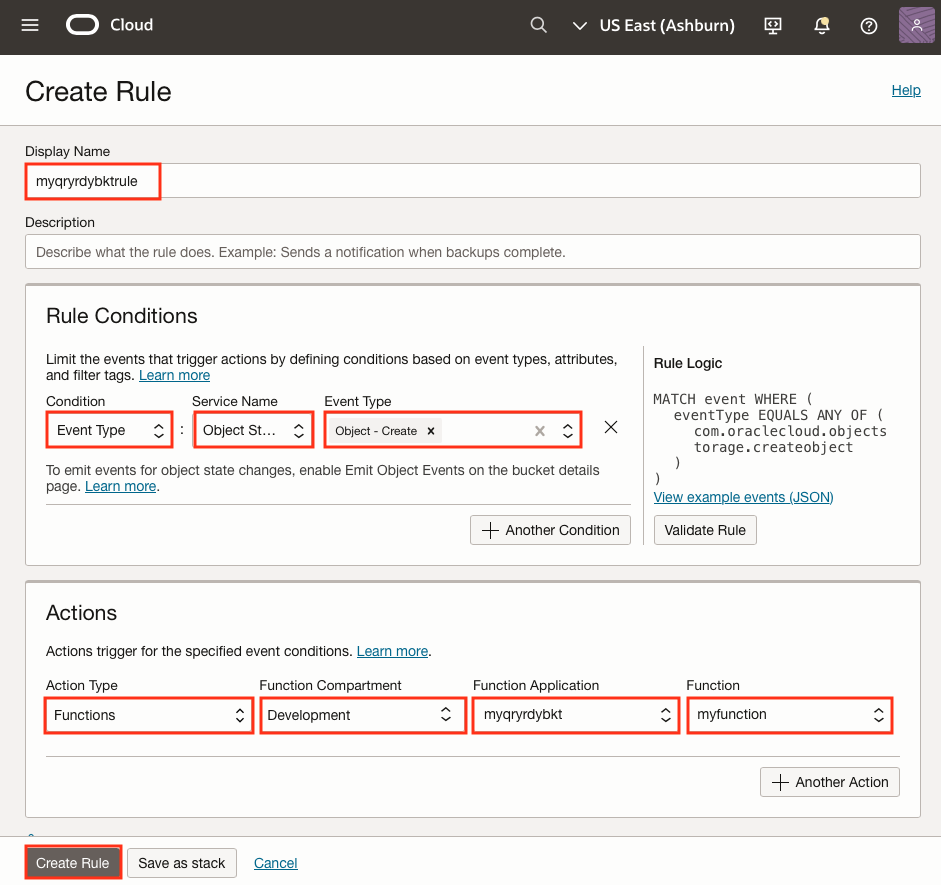Click the search magnifier icon
Screen dimensions: 941x885
tap(538, 25)
